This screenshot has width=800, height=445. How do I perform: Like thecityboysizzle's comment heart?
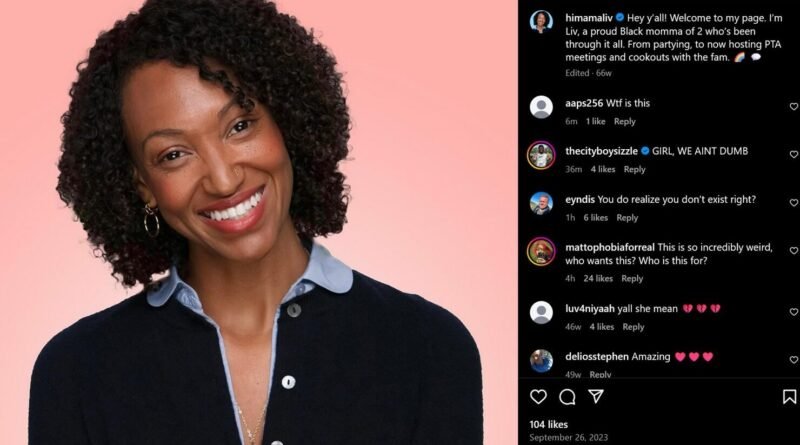[x=794, y=154]
